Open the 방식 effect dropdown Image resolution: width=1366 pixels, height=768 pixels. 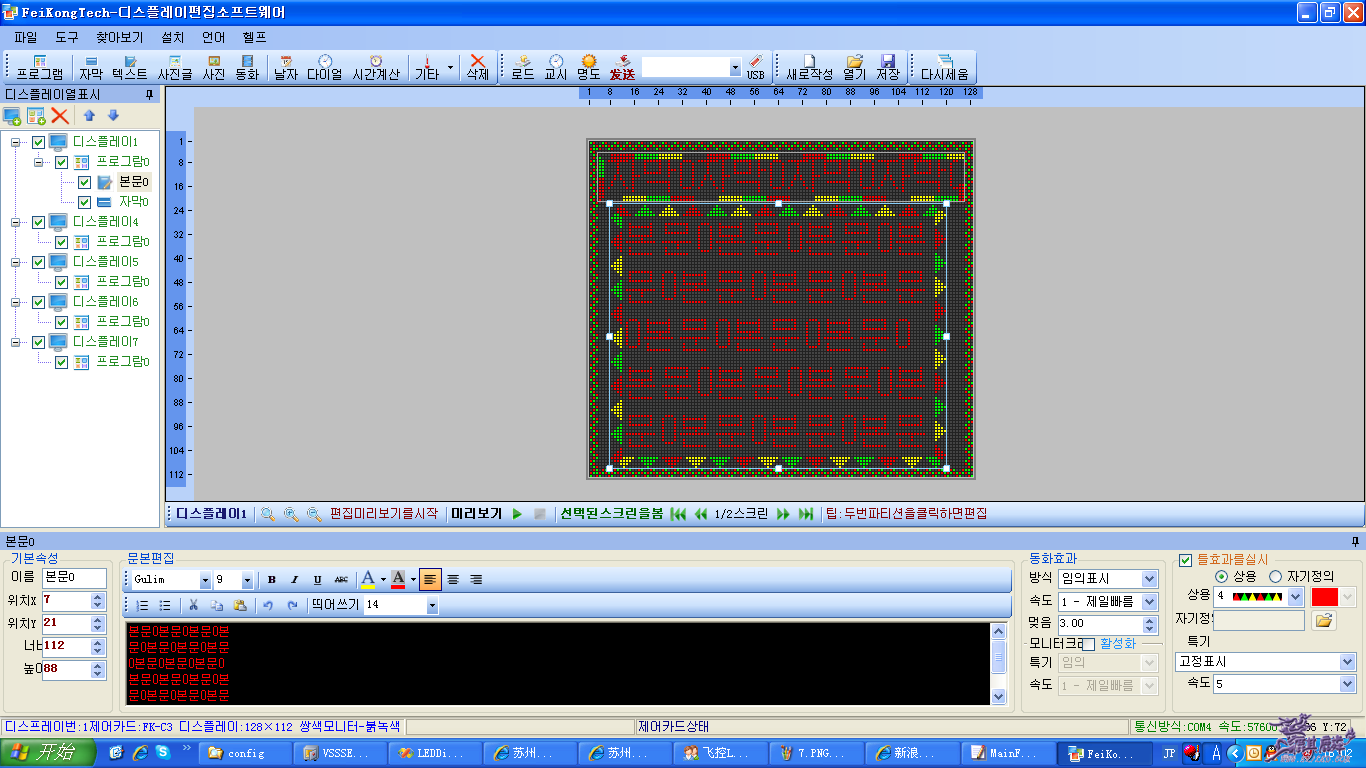click(x=1149, y=579)
